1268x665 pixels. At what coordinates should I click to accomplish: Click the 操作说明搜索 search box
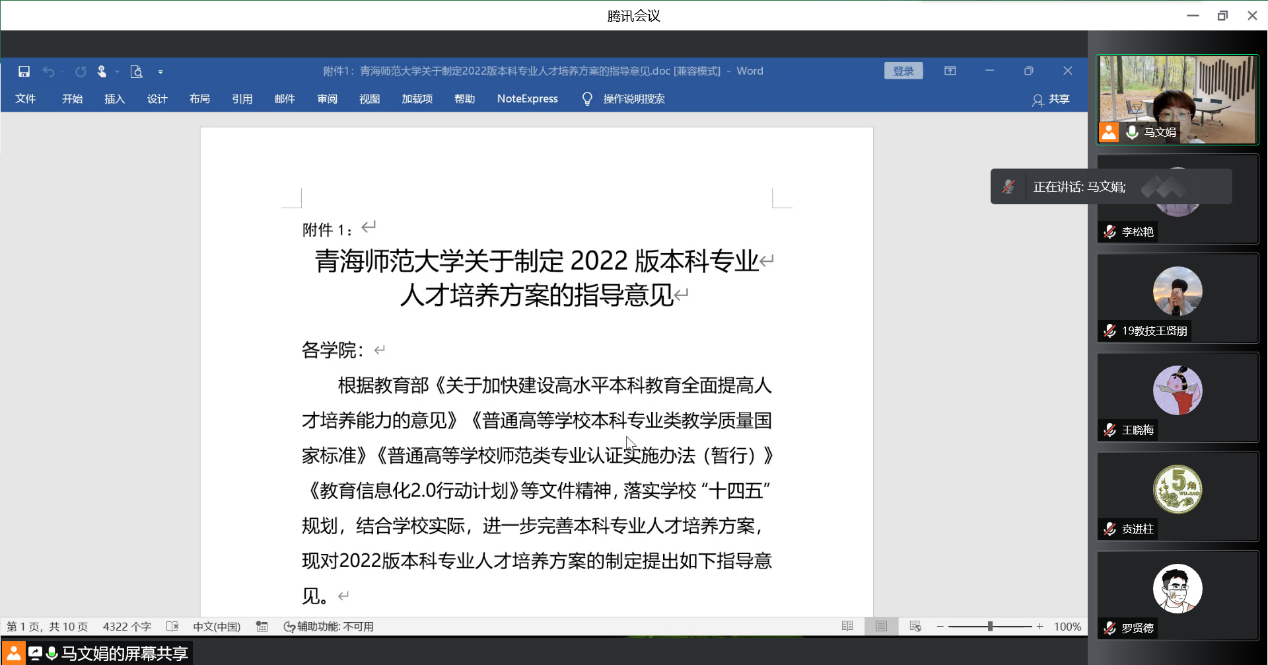633,99
